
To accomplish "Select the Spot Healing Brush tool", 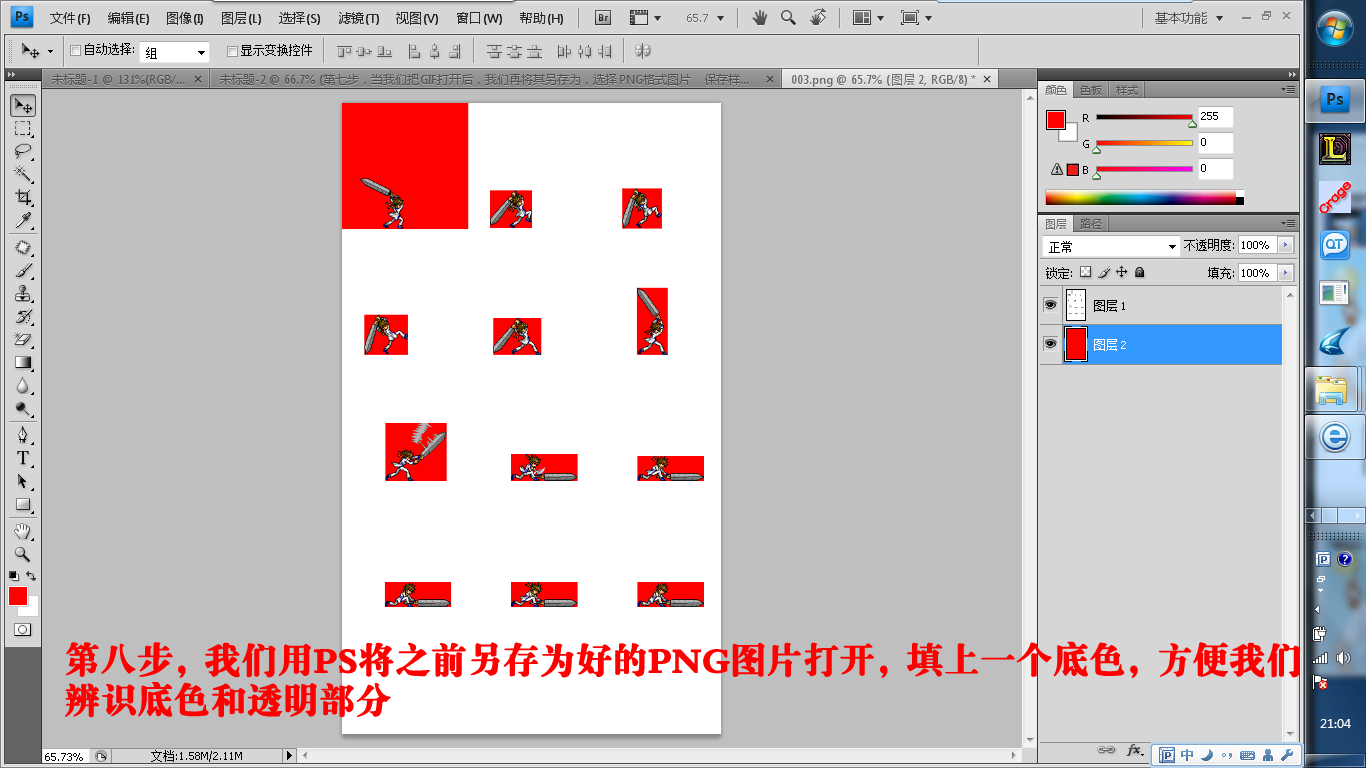I will 22,248.
